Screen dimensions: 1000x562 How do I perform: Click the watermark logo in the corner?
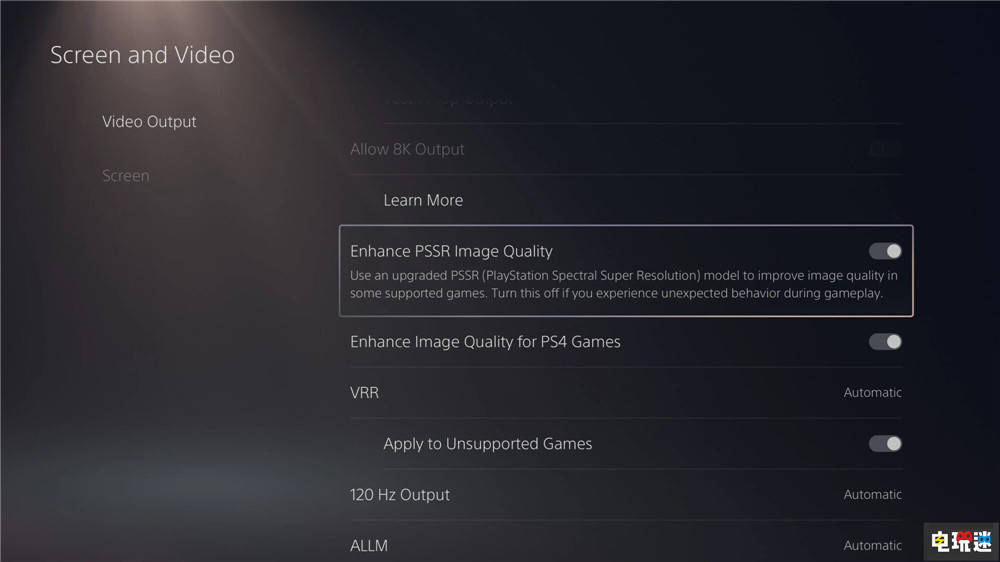coord(960,542)
